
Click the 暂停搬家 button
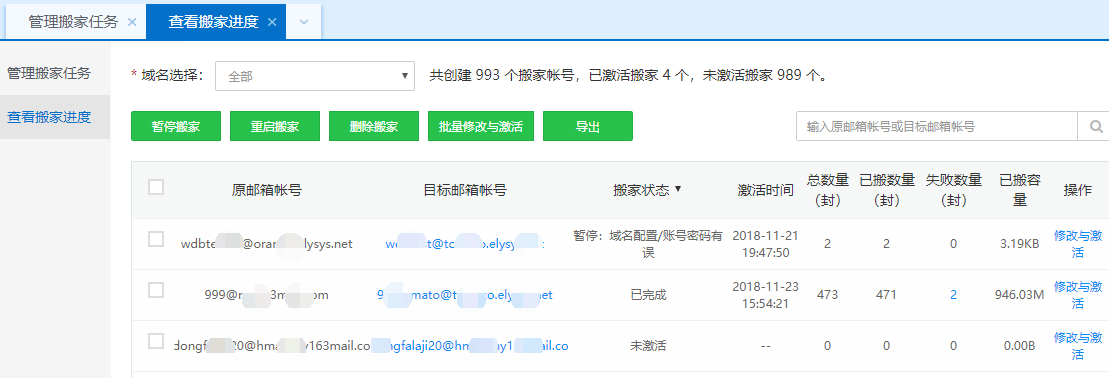tap(176, 127)
